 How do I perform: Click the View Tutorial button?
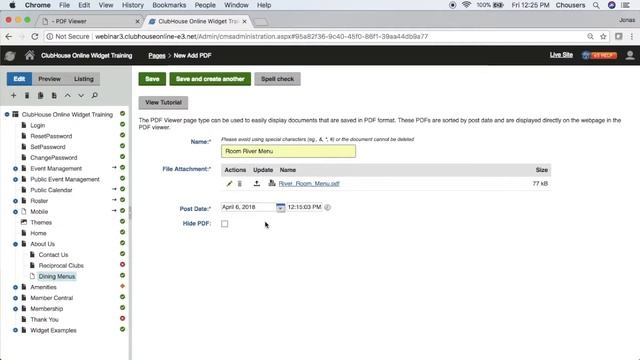click(x=163, y=102)
